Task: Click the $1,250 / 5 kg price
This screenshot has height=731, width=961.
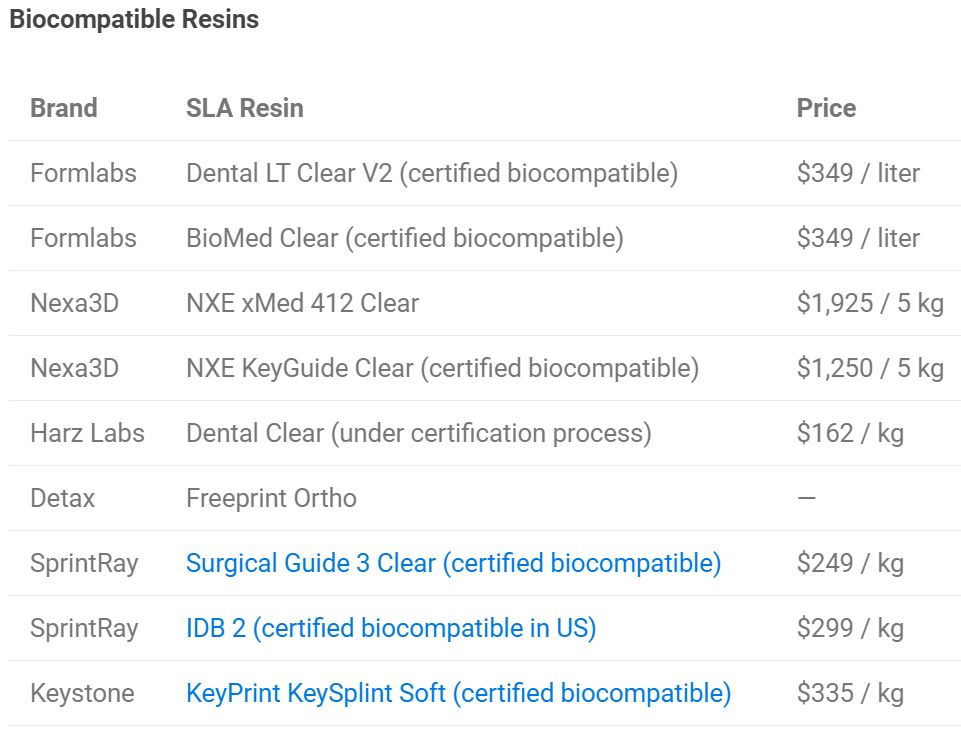Action: 870,368
